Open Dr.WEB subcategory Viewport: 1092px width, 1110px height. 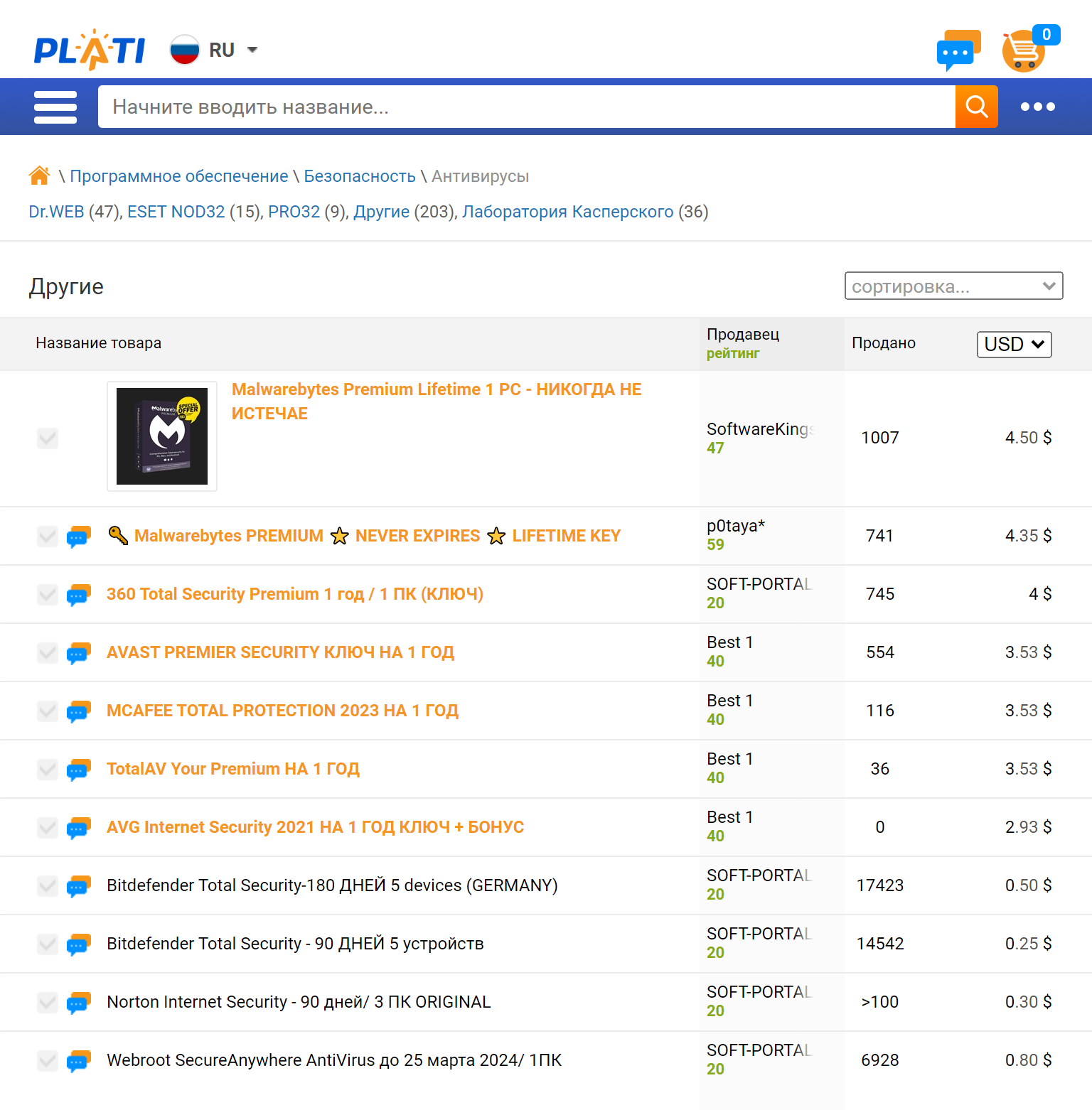[x=56, y=212]
